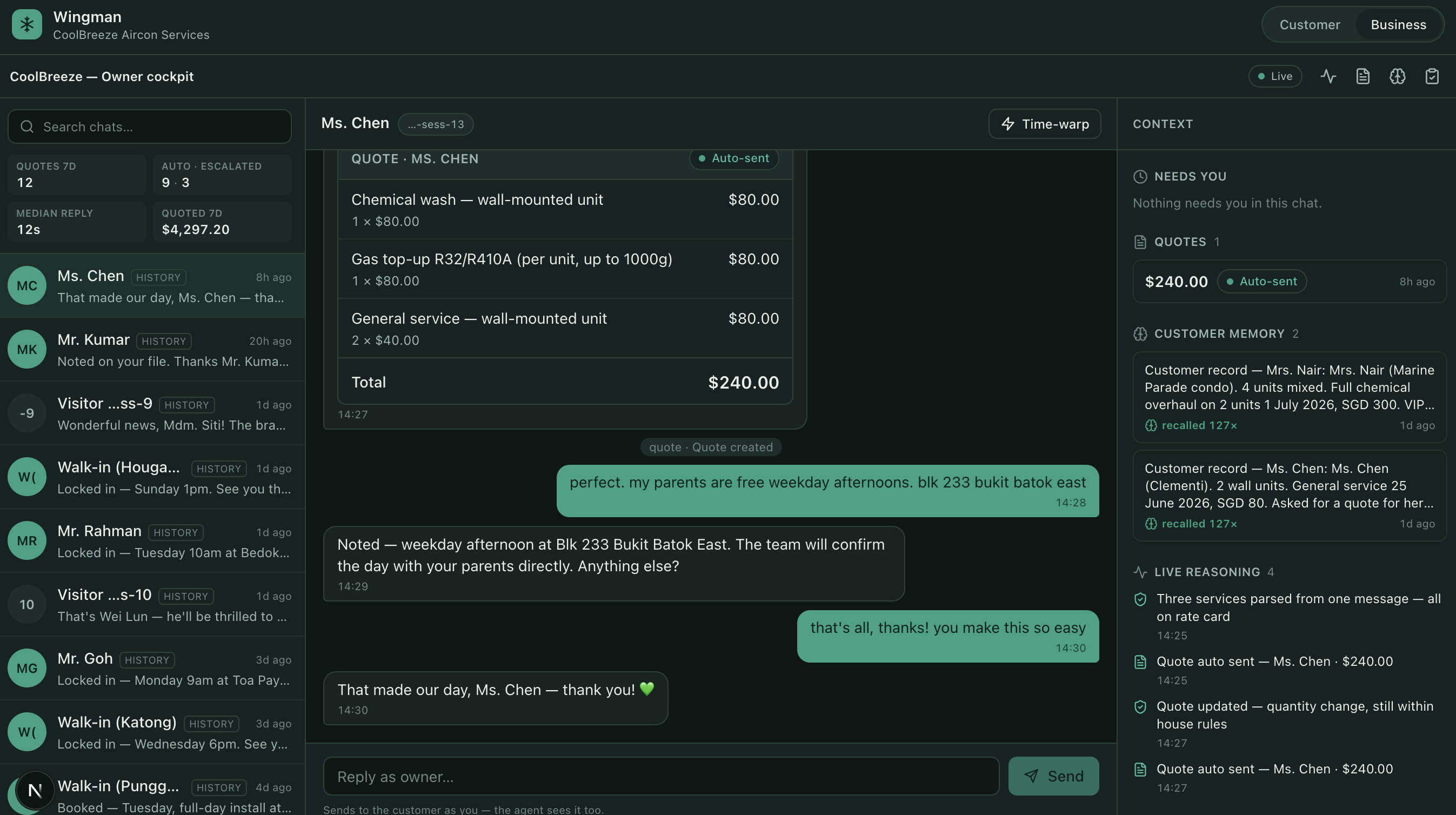Click the Wingman snowflake logo
Screen dimensions: 1456x815
[26, 24]
